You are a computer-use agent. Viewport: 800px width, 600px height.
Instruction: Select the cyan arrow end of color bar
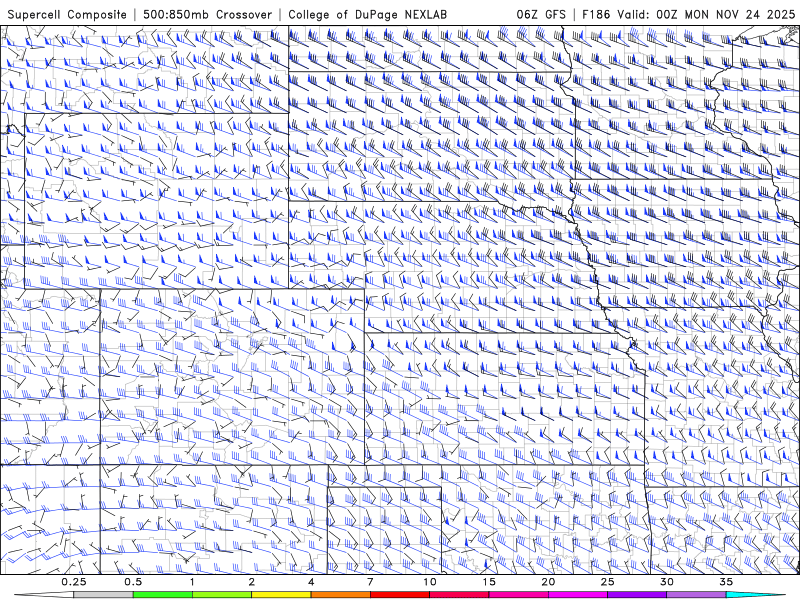click(x=755, y=595)
